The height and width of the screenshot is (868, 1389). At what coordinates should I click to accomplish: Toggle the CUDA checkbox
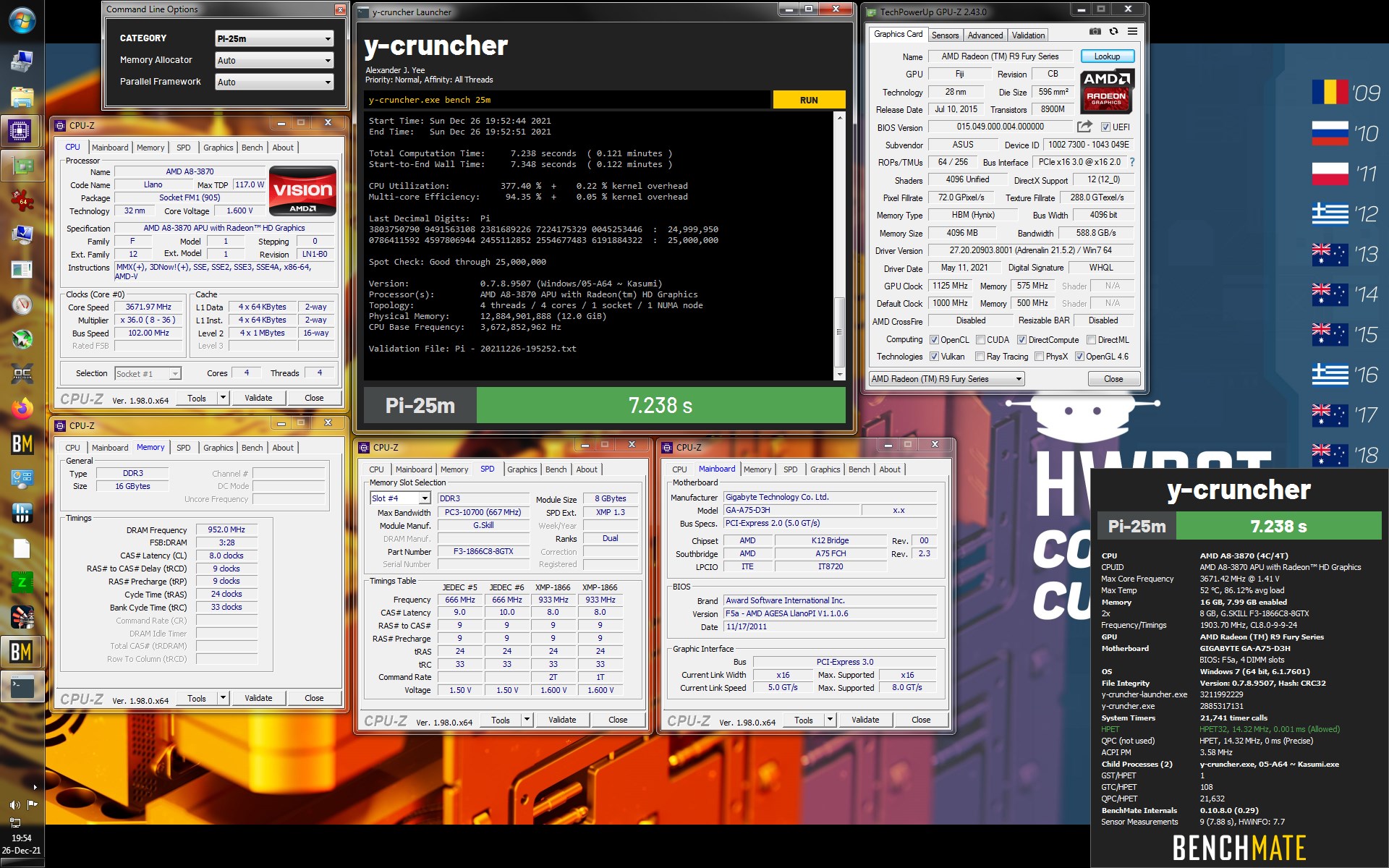pyautogui.click(x=980, y=340)
